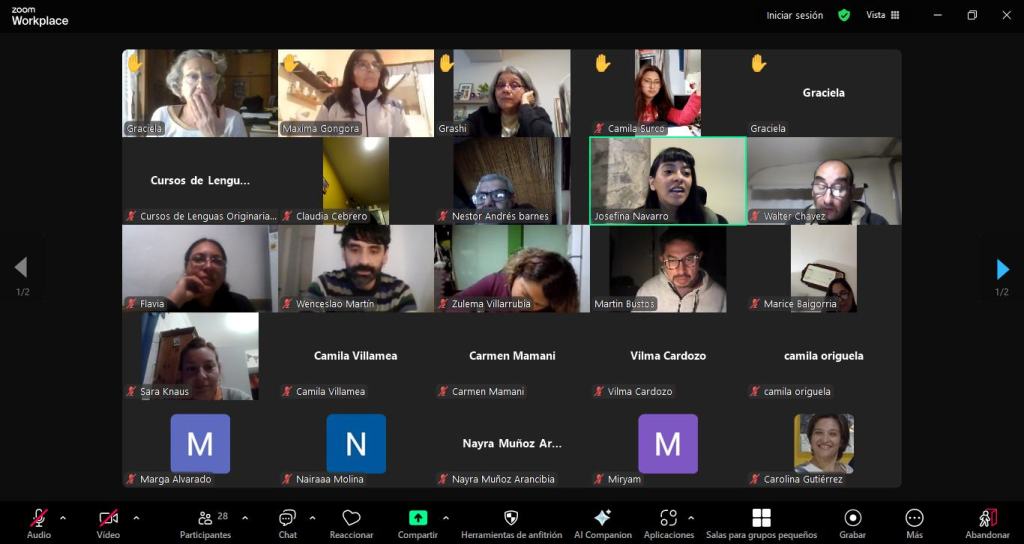Turn on camera with Video button
The image size is (1024, 544).
(x=108, y=518)
